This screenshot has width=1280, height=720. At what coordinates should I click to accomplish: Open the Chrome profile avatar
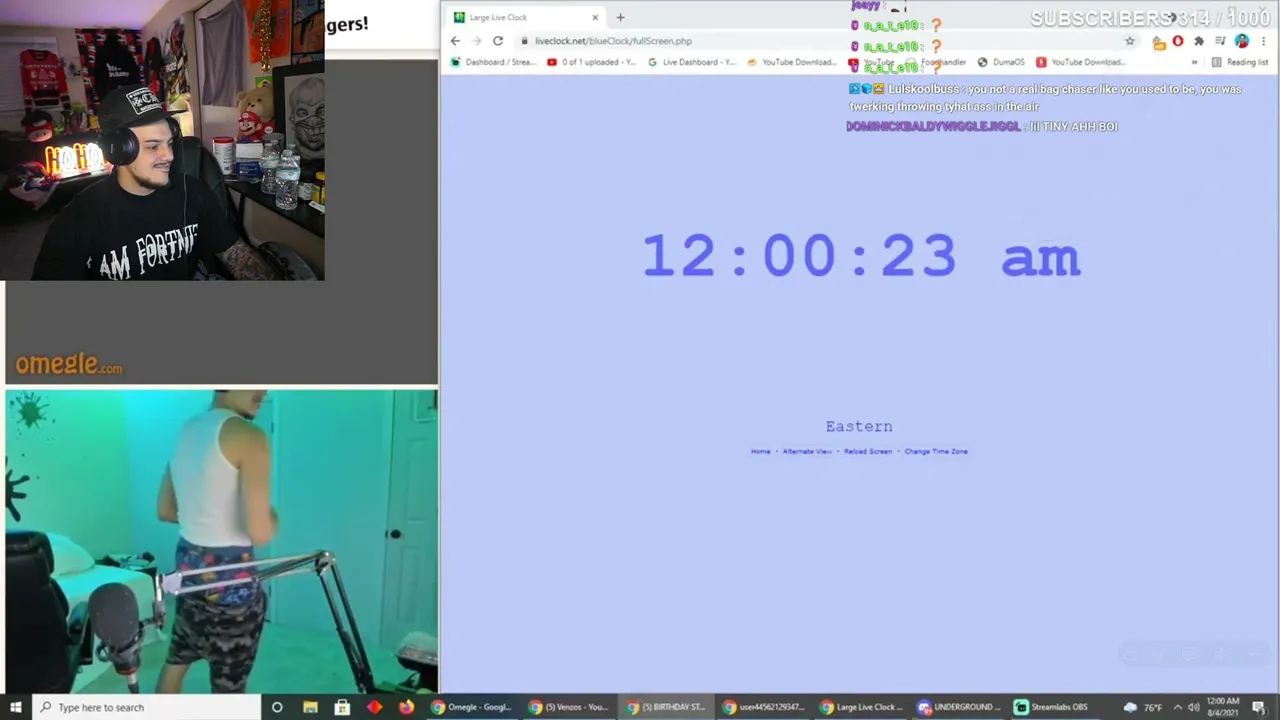click(x=1242, y=41)
